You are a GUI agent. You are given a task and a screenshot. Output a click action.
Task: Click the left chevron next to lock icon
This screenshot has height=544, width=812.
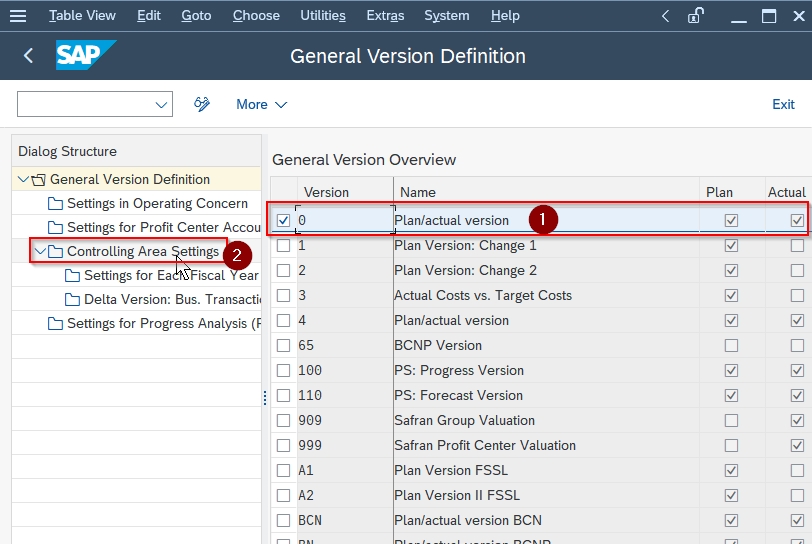click(665, 16)
